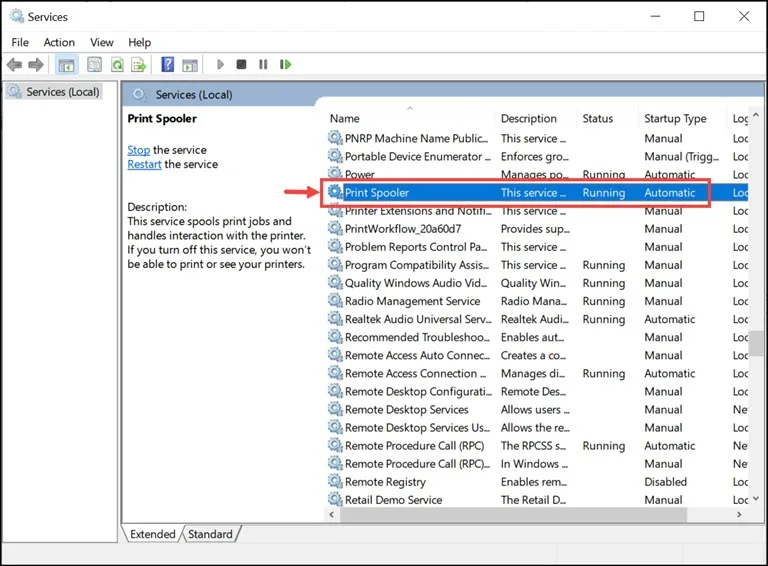768x566 pixels.
Task: Select Remote Access Auto Connec... service
Action: [417, 355]
